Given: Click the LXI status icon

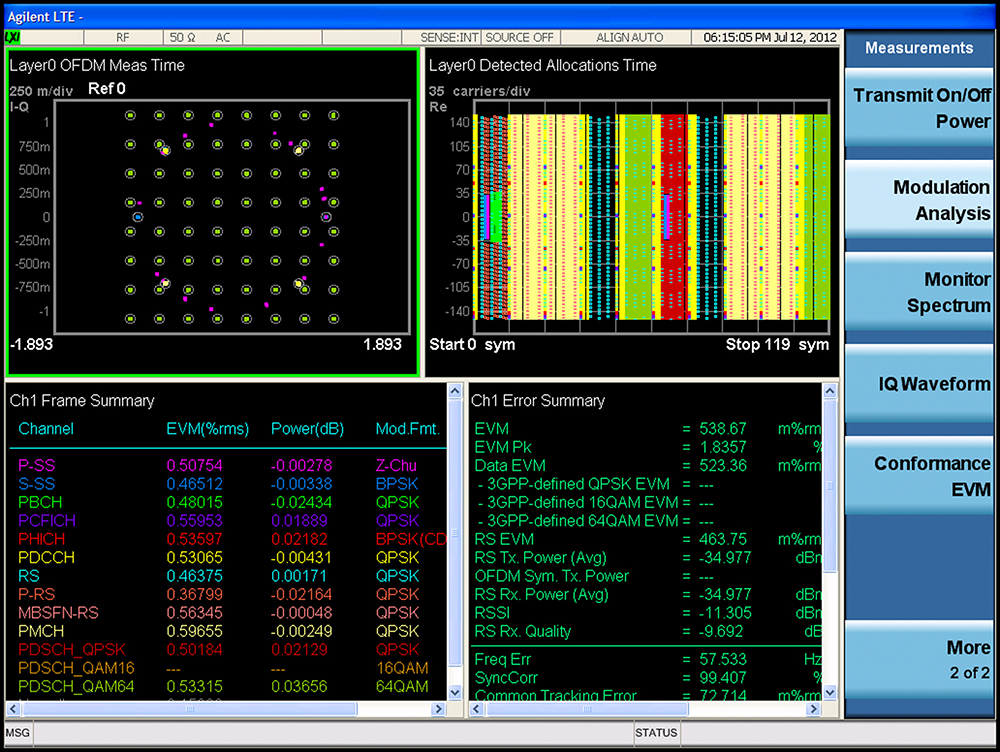Looking at the screenshot, I should [x=14, y=37].
